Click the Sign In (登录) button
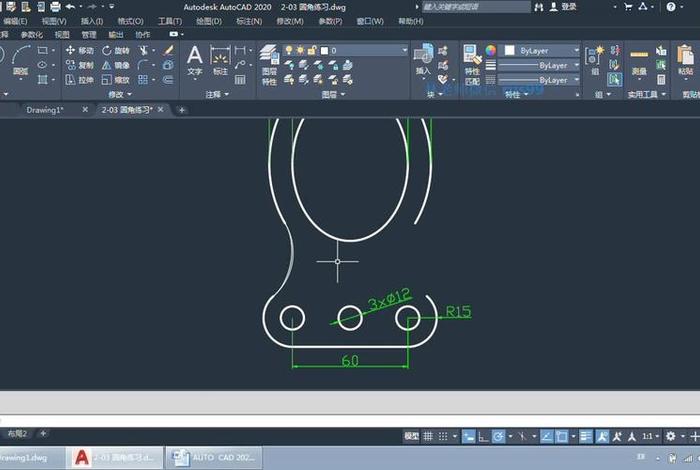Screen dimensions: 700x470 [x=563, y=7]
